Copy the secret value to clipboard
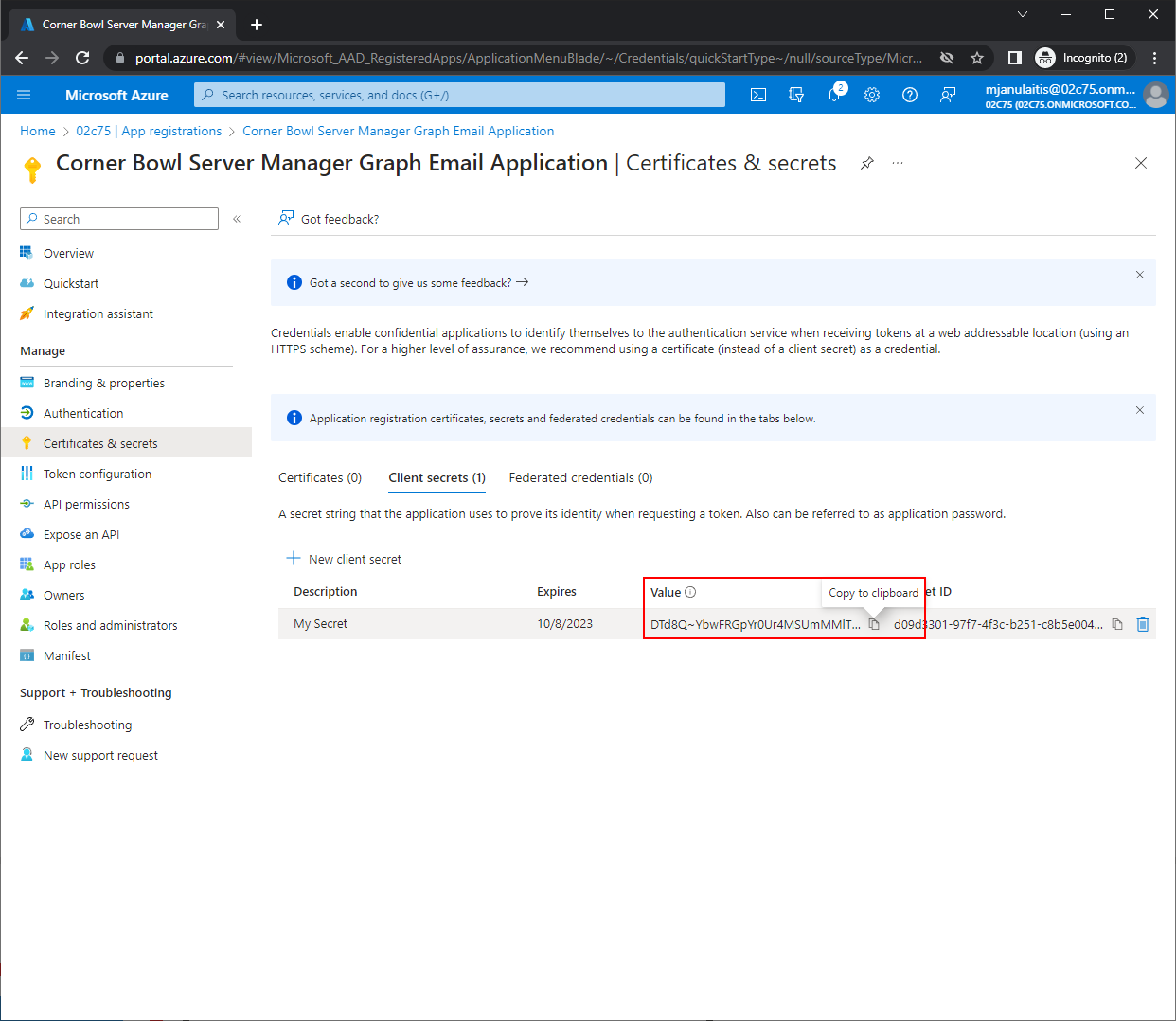This screenshot has height=1021, width=1176. [874, 624]
